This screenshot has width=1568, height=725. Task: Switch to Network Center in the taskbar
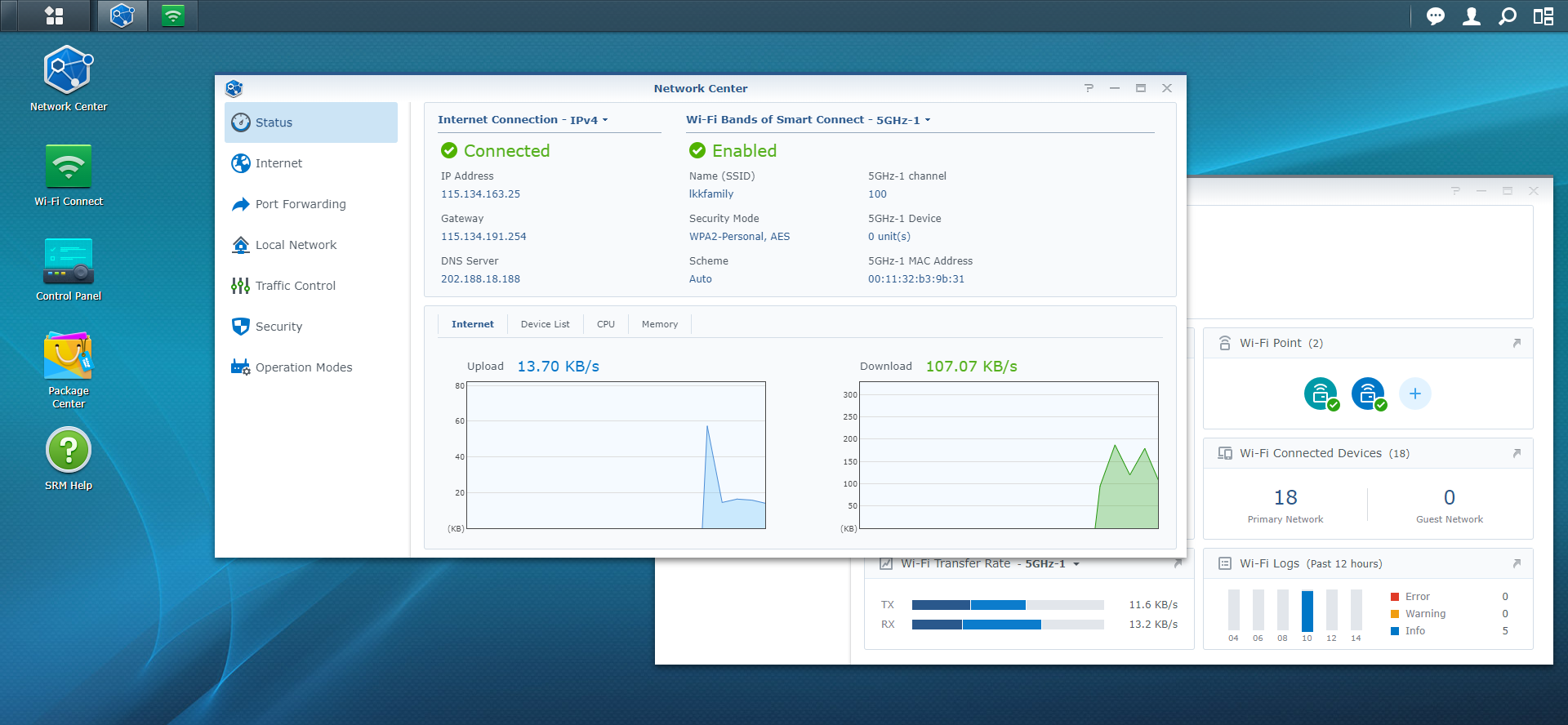coord(122,16)
